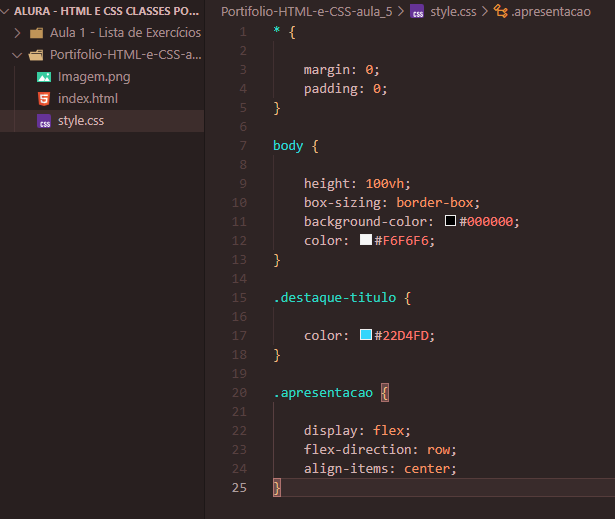The width and height of the screenshot is (615, 519).
Task: Click the #F6F6F6 hex value text
Action: tap(401, 241)
